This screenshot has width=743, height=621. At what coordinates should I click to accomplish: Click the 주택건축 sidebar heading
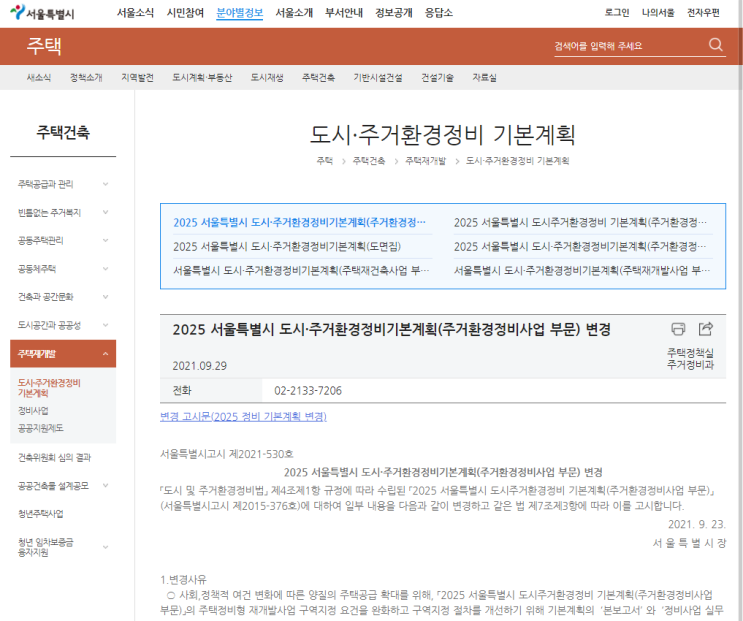click(x=63, y=132)
